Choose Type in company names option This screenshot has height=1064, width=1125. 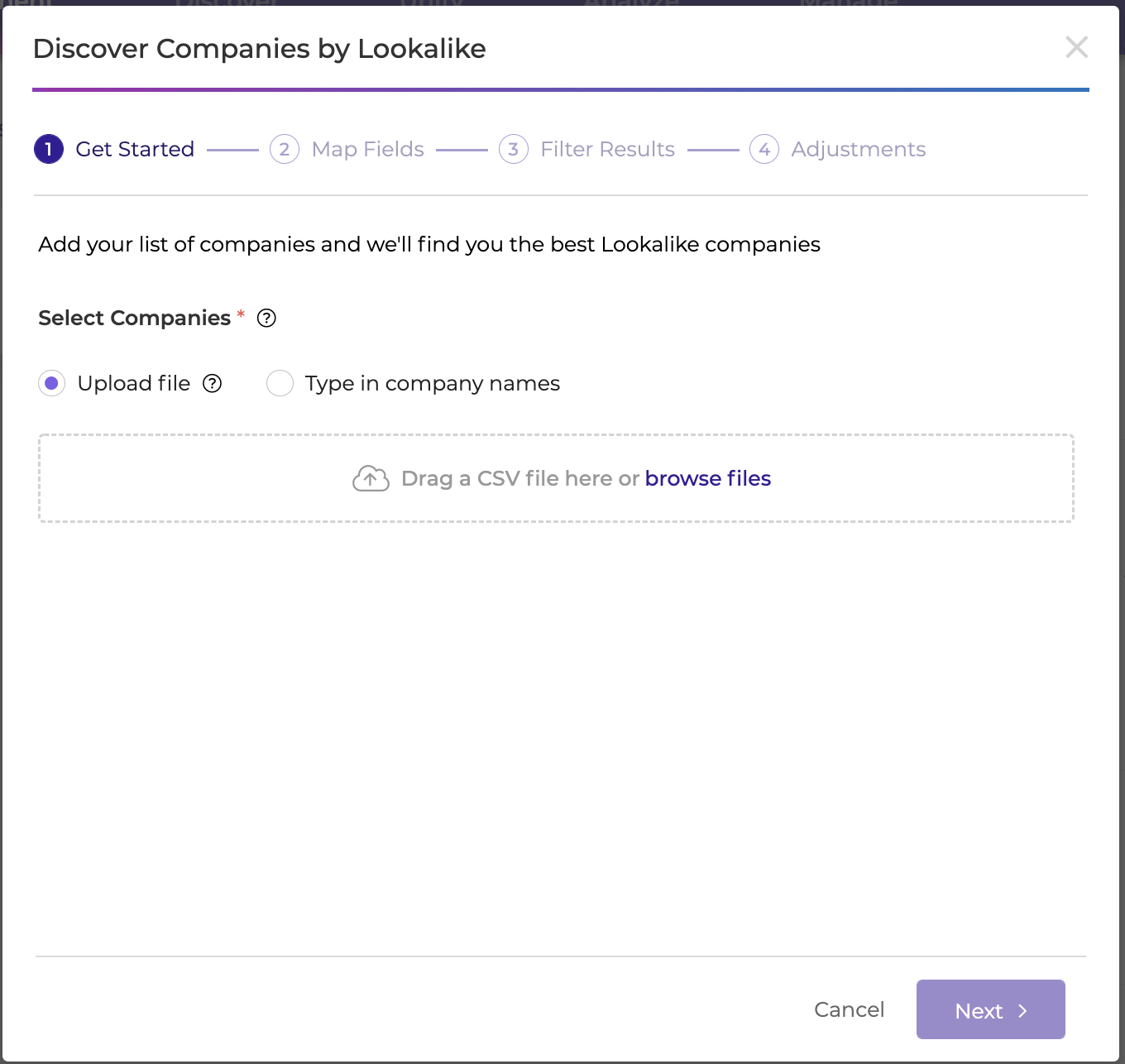click(280, 383)
